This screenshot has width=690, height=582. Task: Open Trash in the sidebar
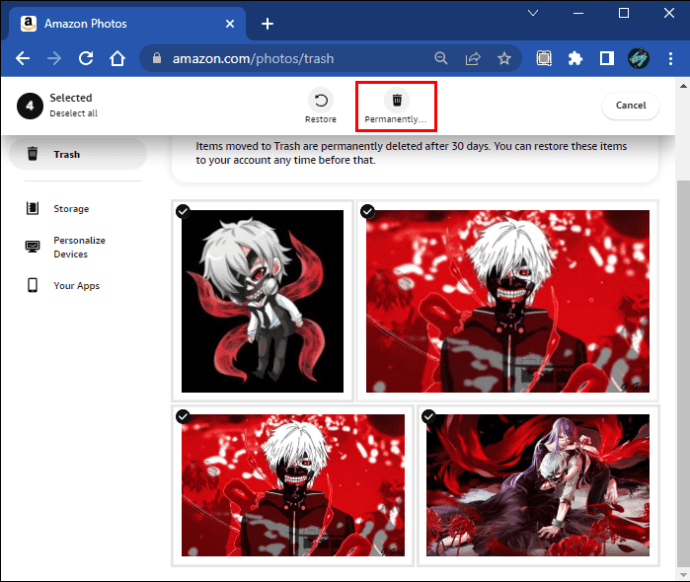tap(67, 155)
